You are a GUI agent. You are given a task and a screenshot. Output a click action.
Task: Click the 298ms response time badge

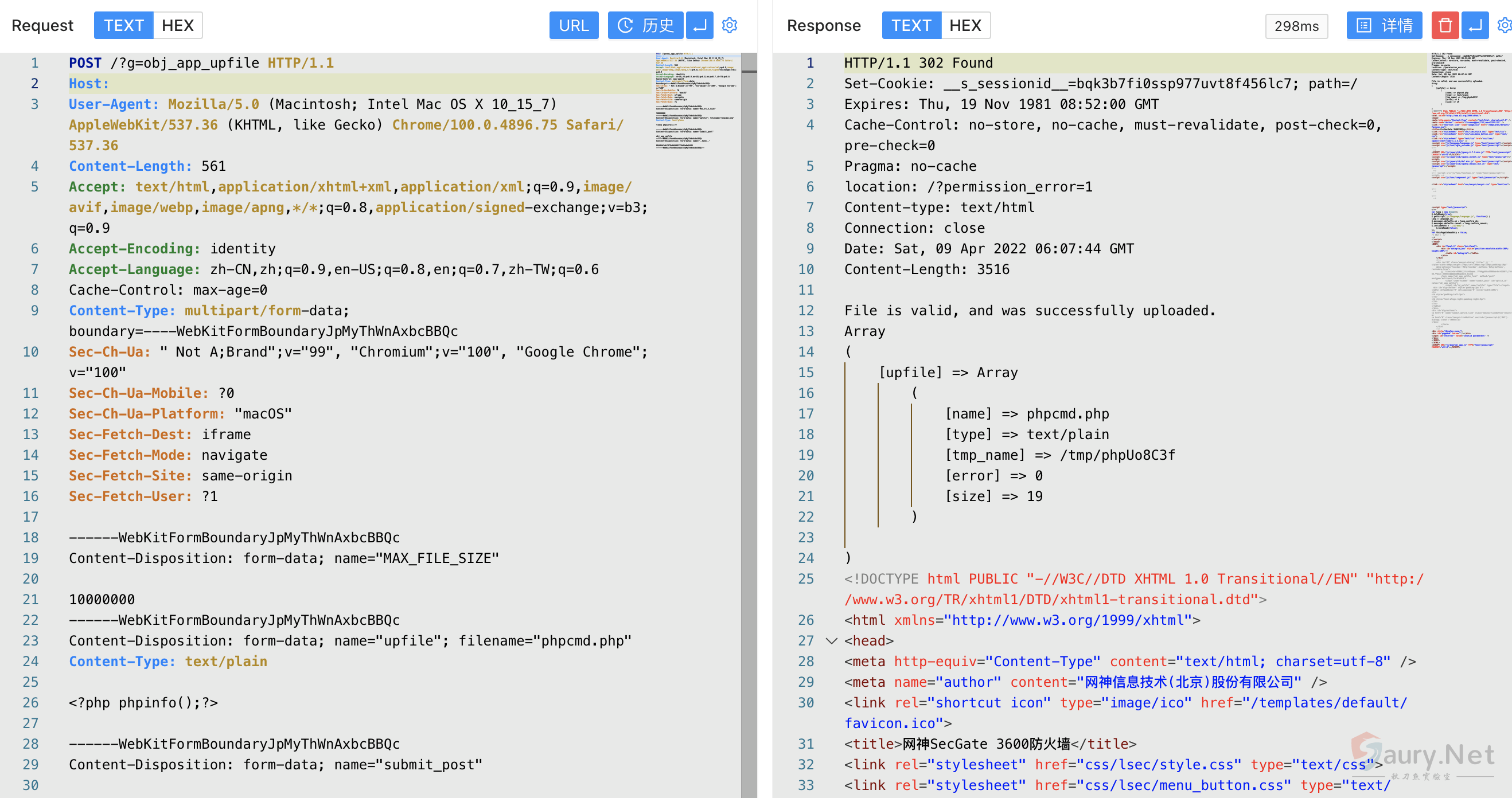1296,26
